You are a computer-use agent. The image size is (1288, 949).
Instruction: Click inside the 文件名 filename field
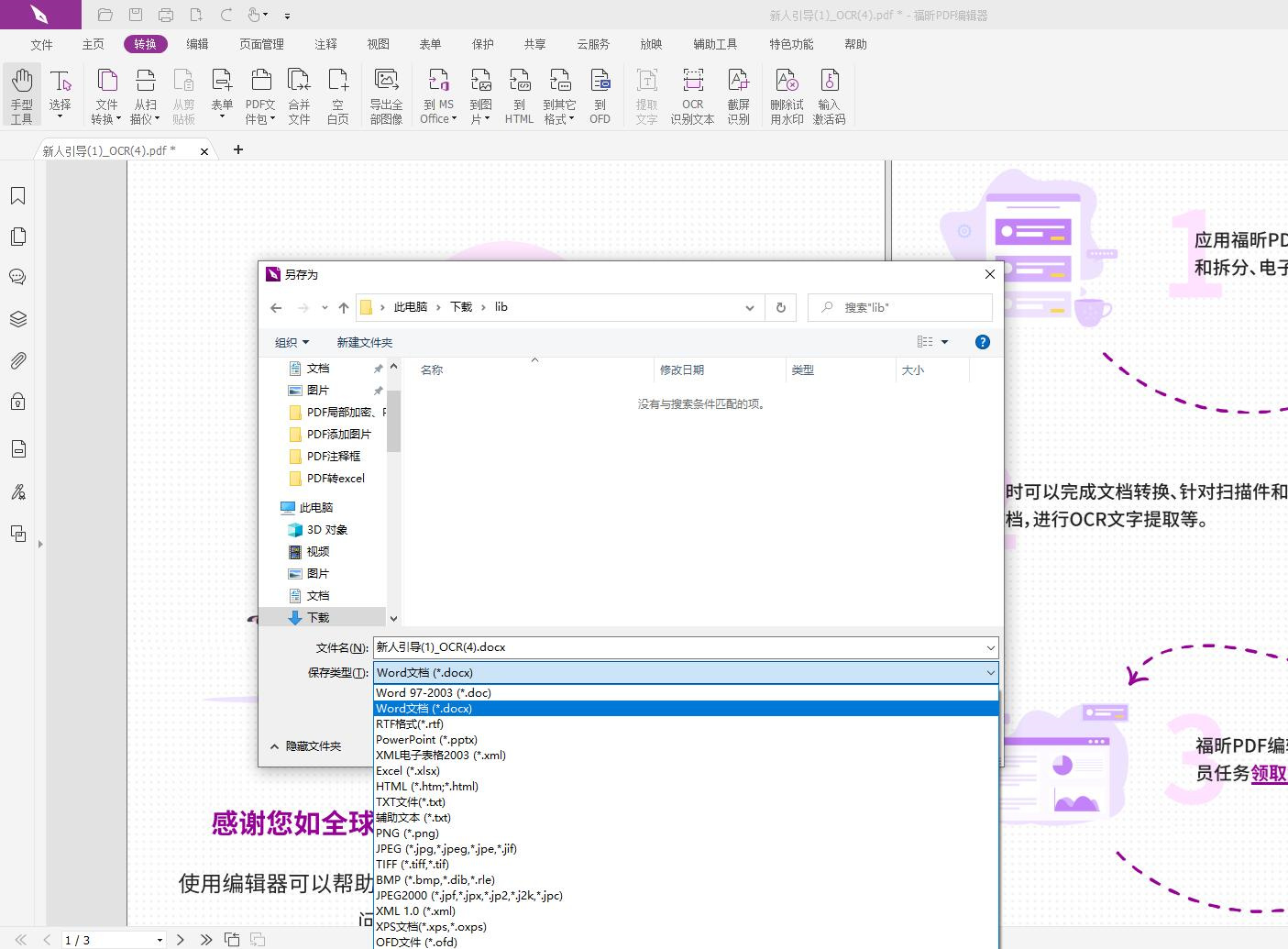(642, 646)
